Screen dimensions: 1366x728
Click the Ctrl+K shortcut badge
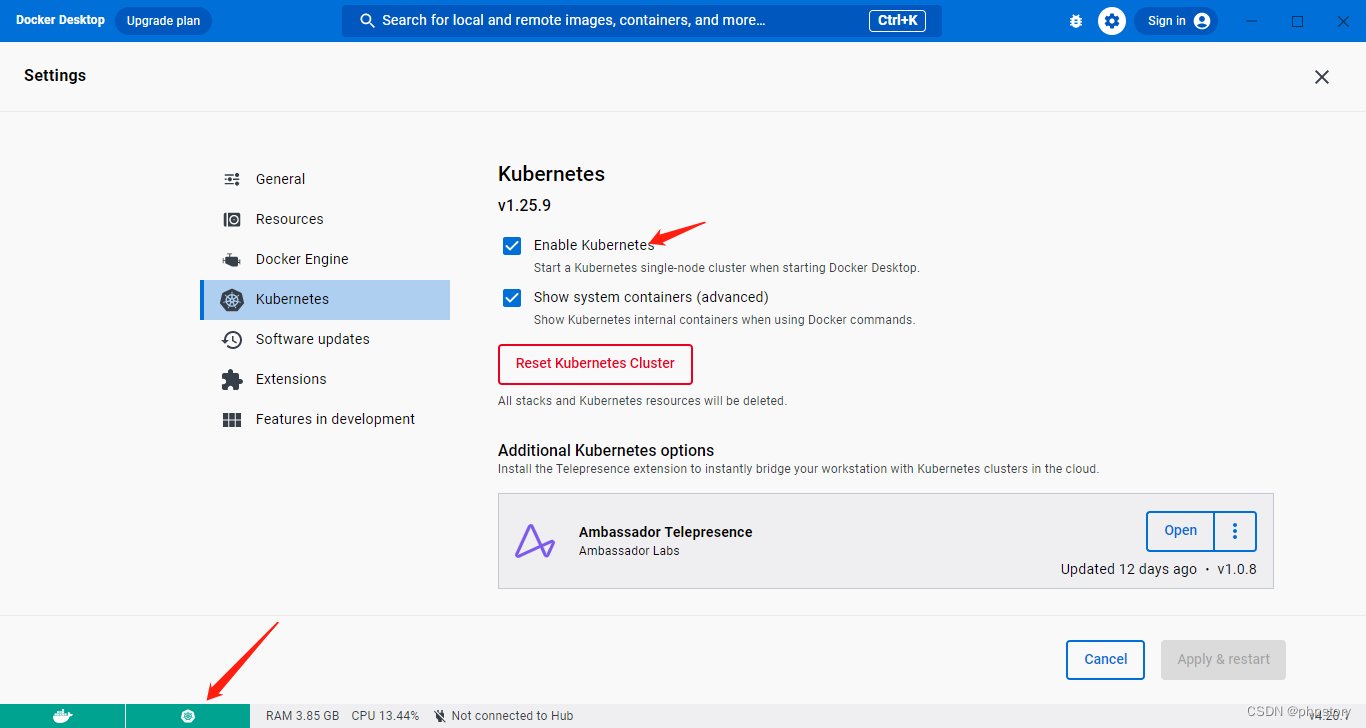click(x=898, y=20)
